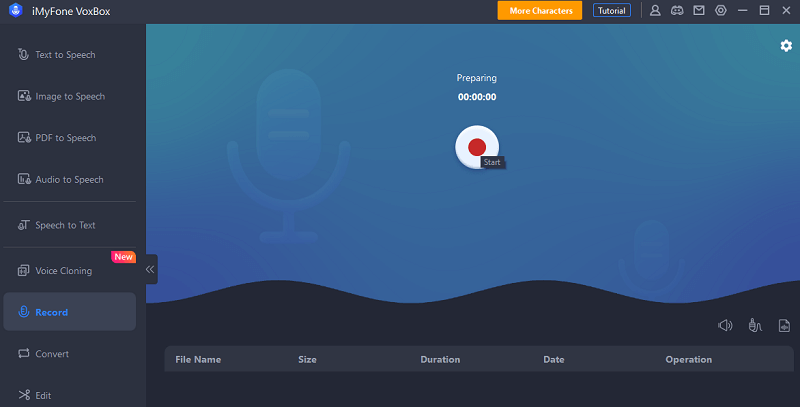Open the Discord community icon
Viewport: 800px width, 407px height.
677,11
